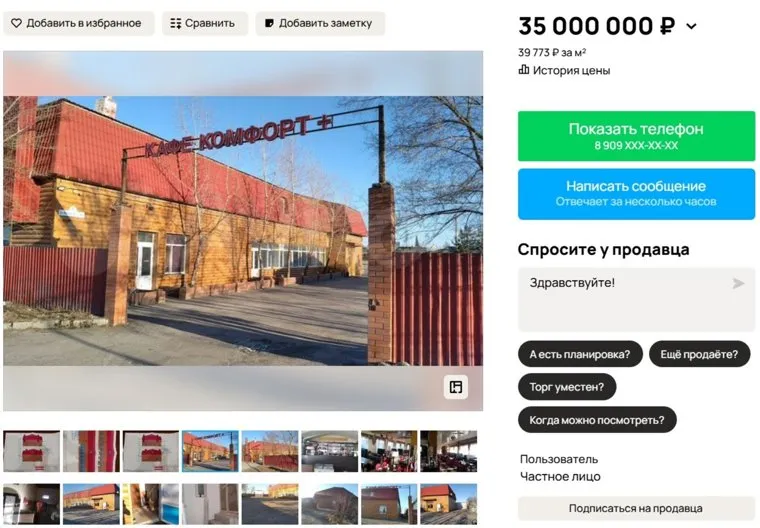
Task: Click the compare list icon
Action: coord(175,23)
